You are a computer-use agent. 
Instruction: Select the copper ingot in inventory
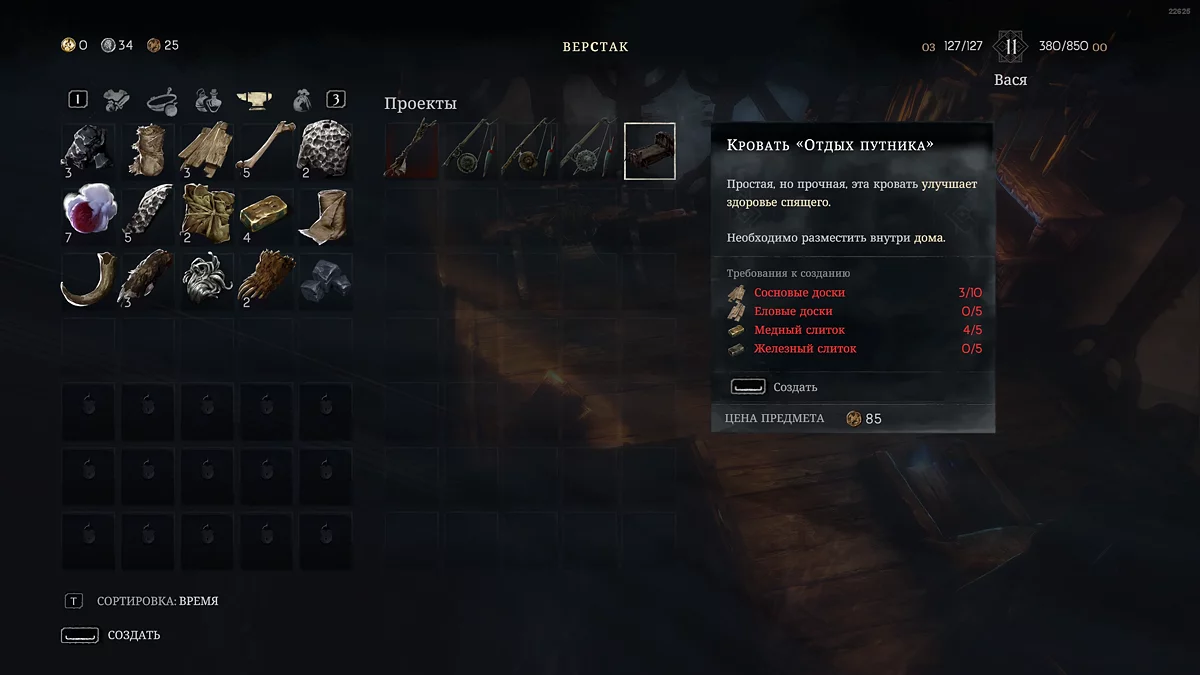point(266,214)
